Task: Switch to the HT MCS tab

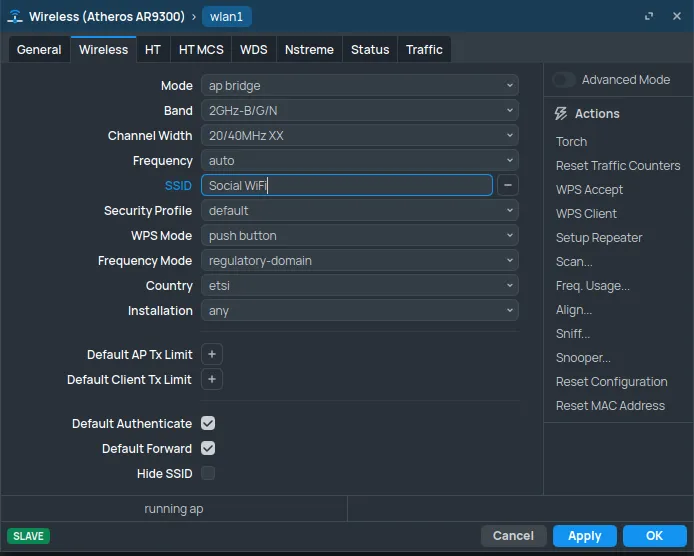Action: click(x=201, y=50)
